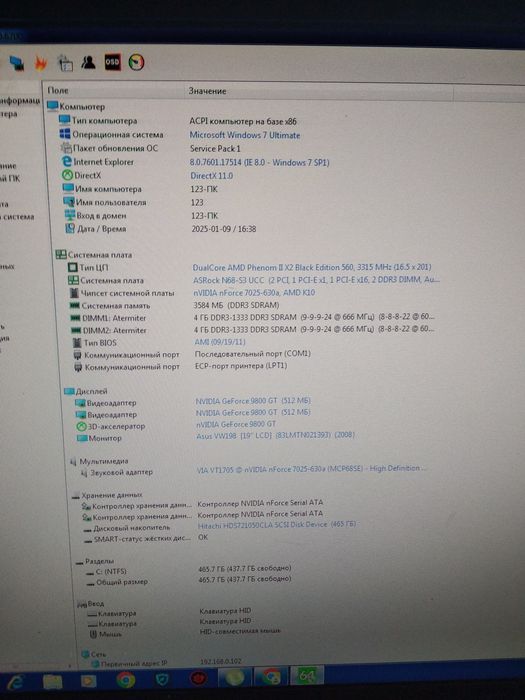Click the speaker icon beside Звуковой адаптер
This screenshot has width=525, height=700.
coord(83,472)
